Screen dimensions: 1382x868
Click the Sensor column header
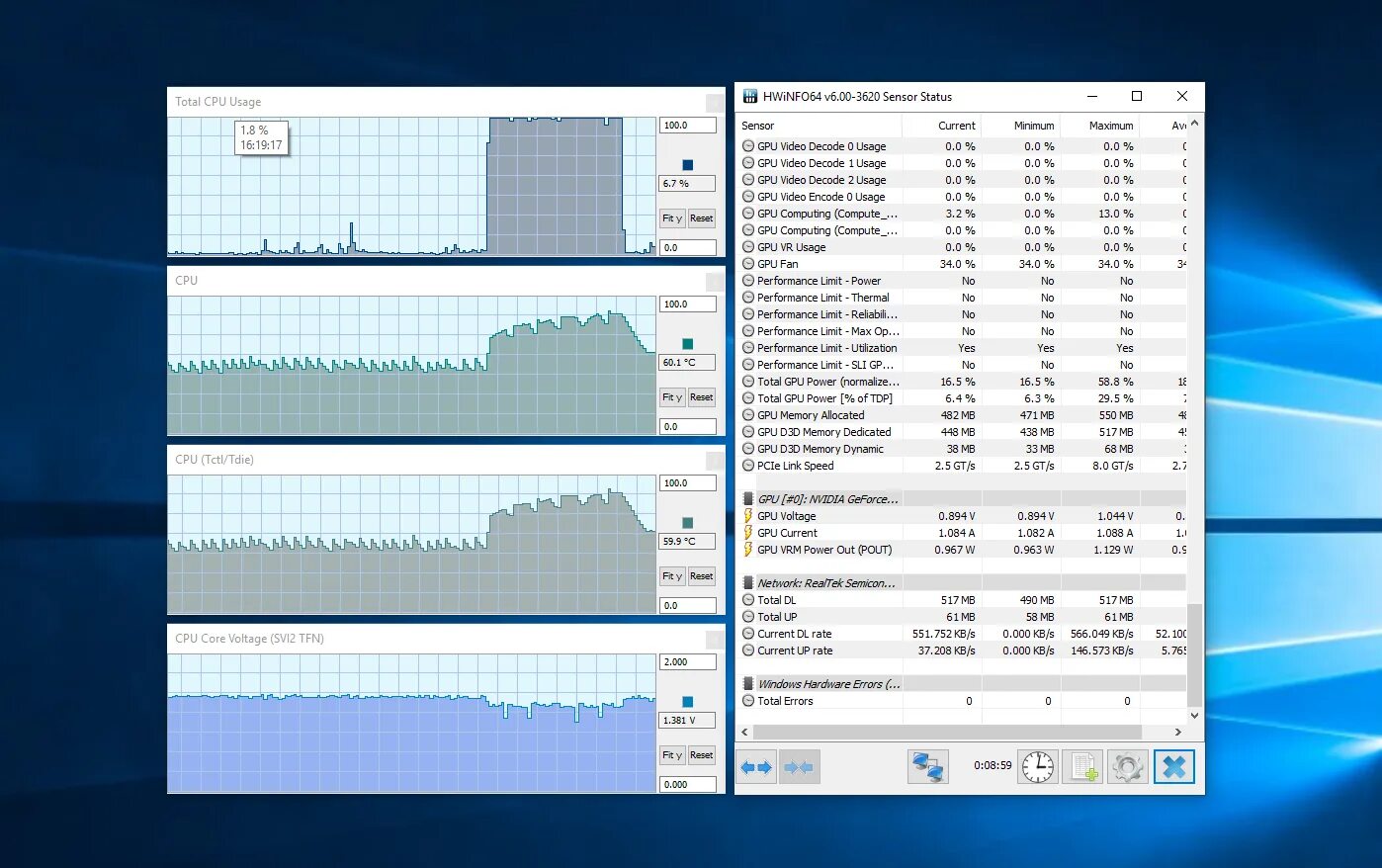pos(820,126)
